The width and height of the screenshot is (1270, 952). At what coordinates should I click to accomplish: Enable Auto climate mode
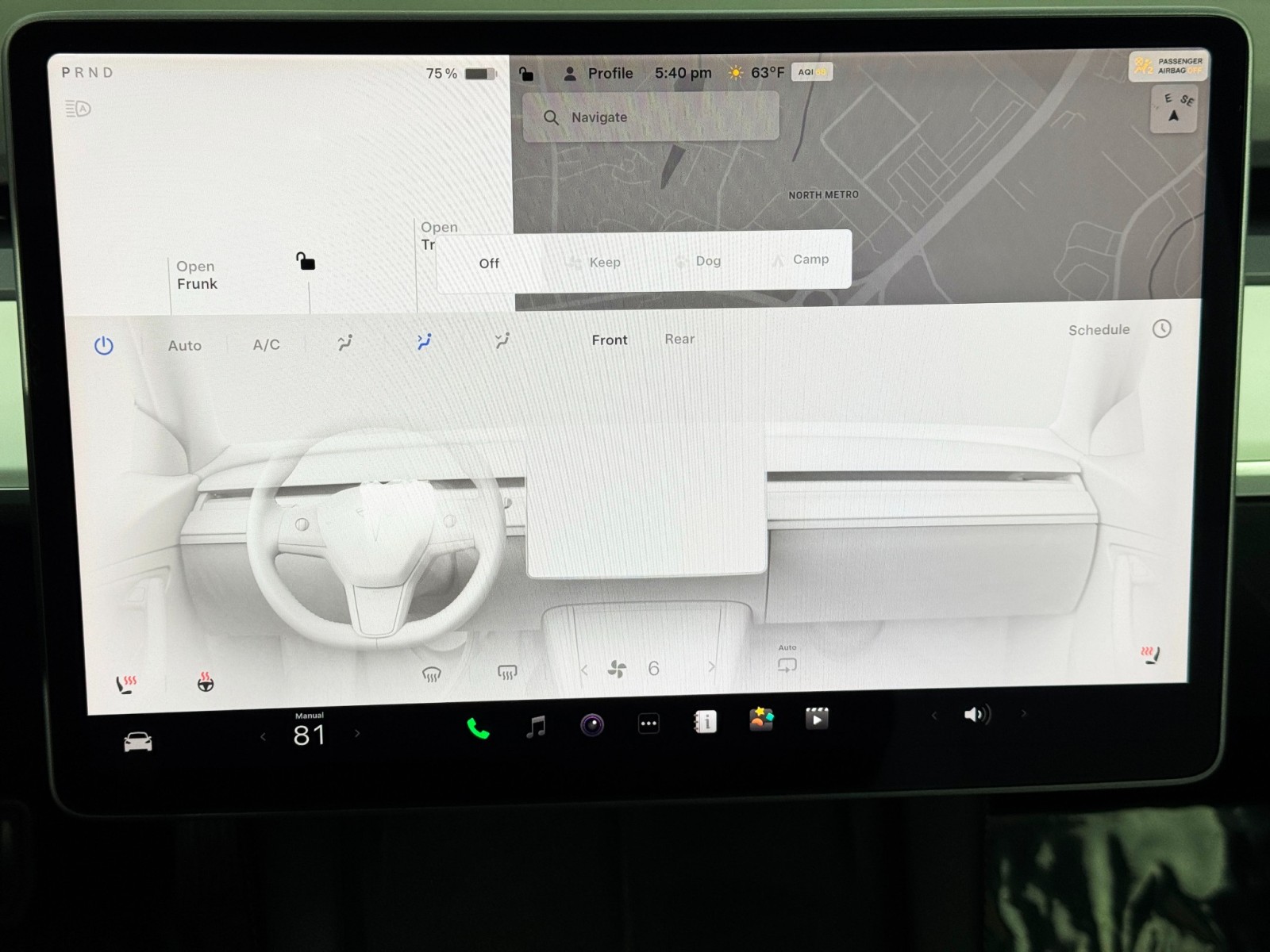pos(184,346)
